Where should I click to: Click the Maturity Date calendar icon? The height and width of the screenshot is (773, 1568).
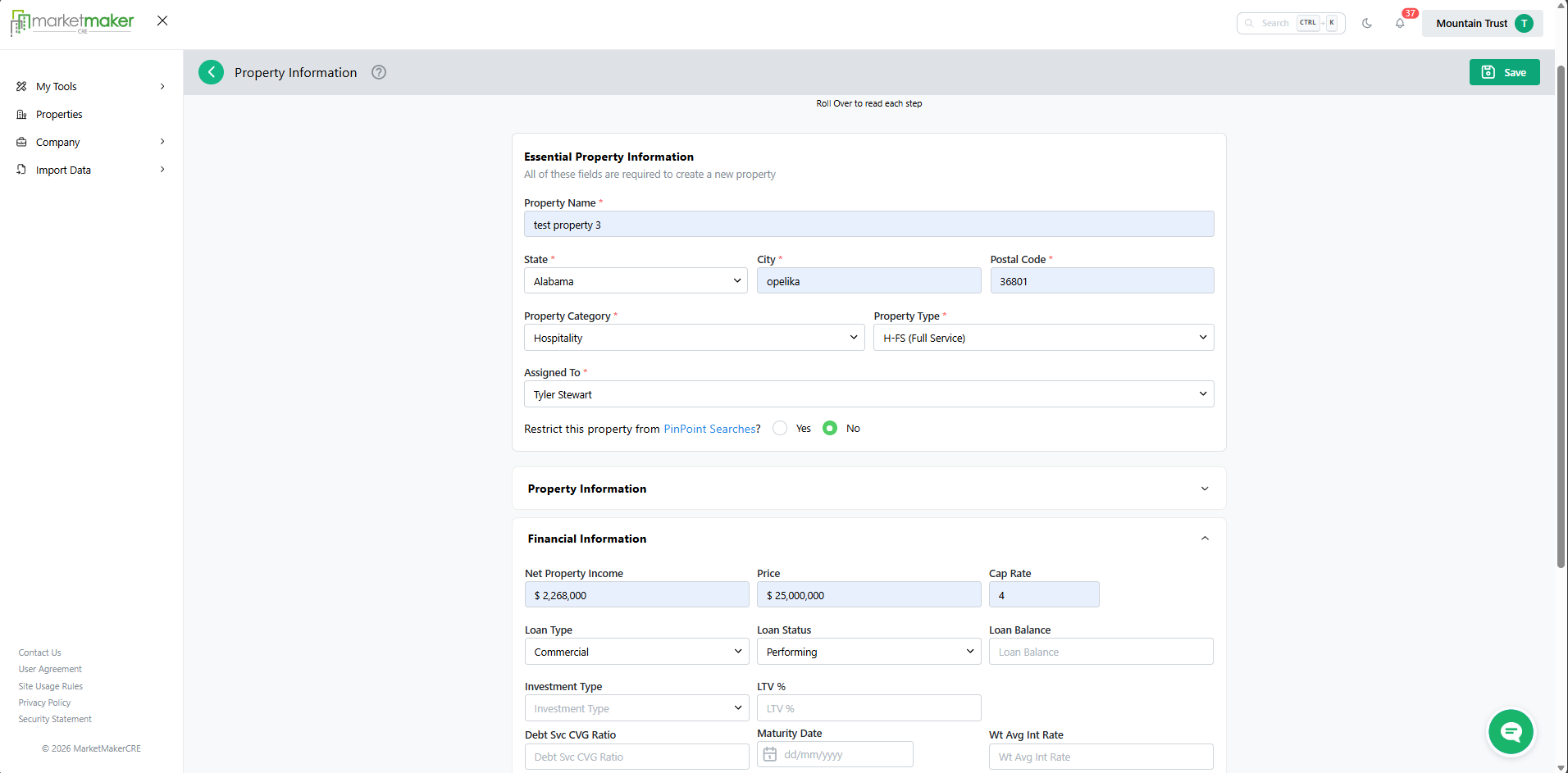point(770,754)
